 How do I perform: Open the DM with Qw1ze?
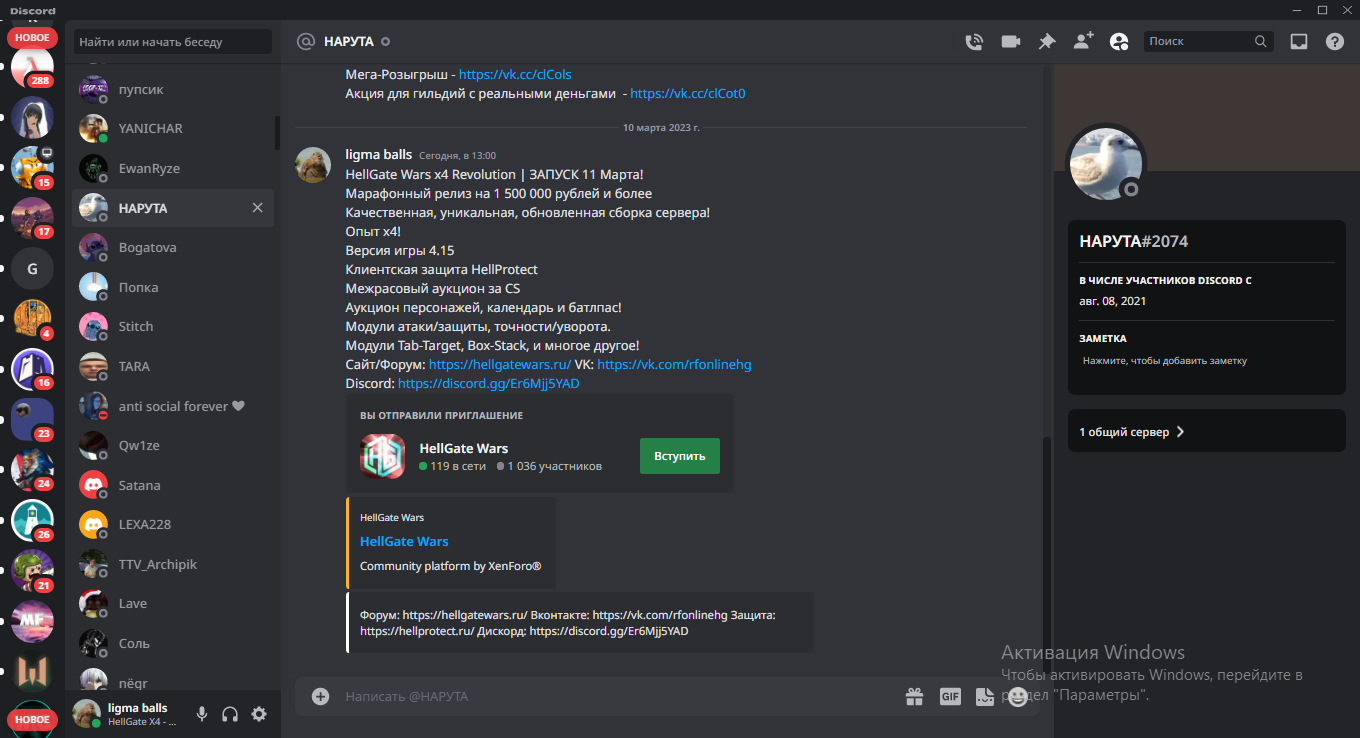pos(173,445)
